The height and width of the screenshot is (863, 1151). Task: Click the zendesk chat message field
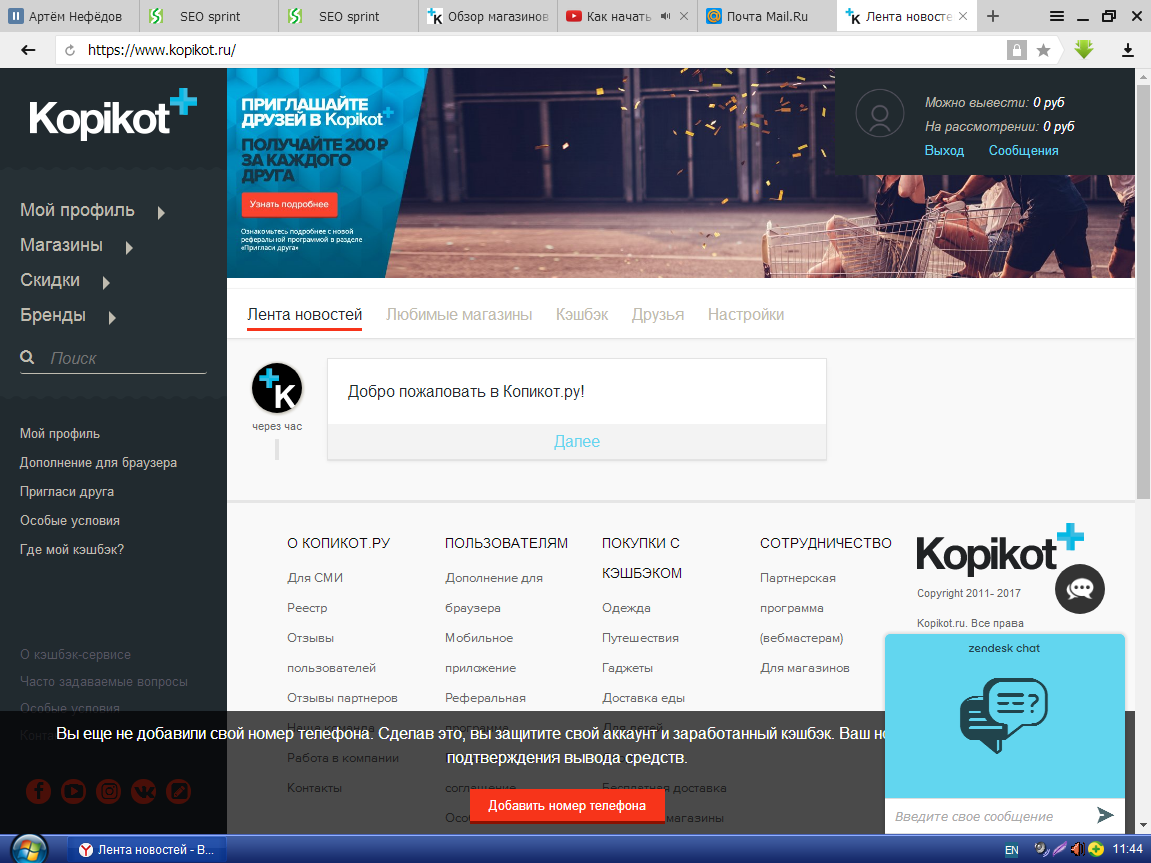(x=989, y=816)
